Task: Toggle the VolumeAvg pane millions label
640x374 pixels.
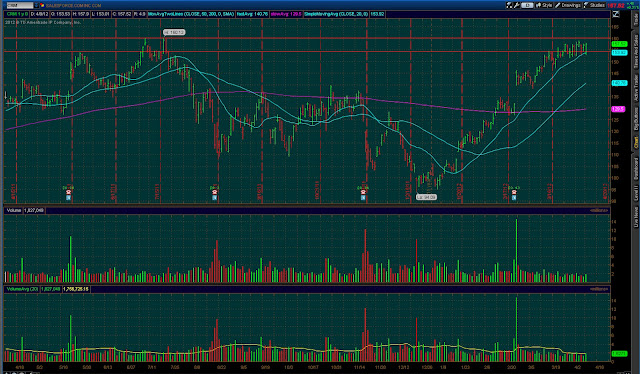Action: tap(599, 289)
